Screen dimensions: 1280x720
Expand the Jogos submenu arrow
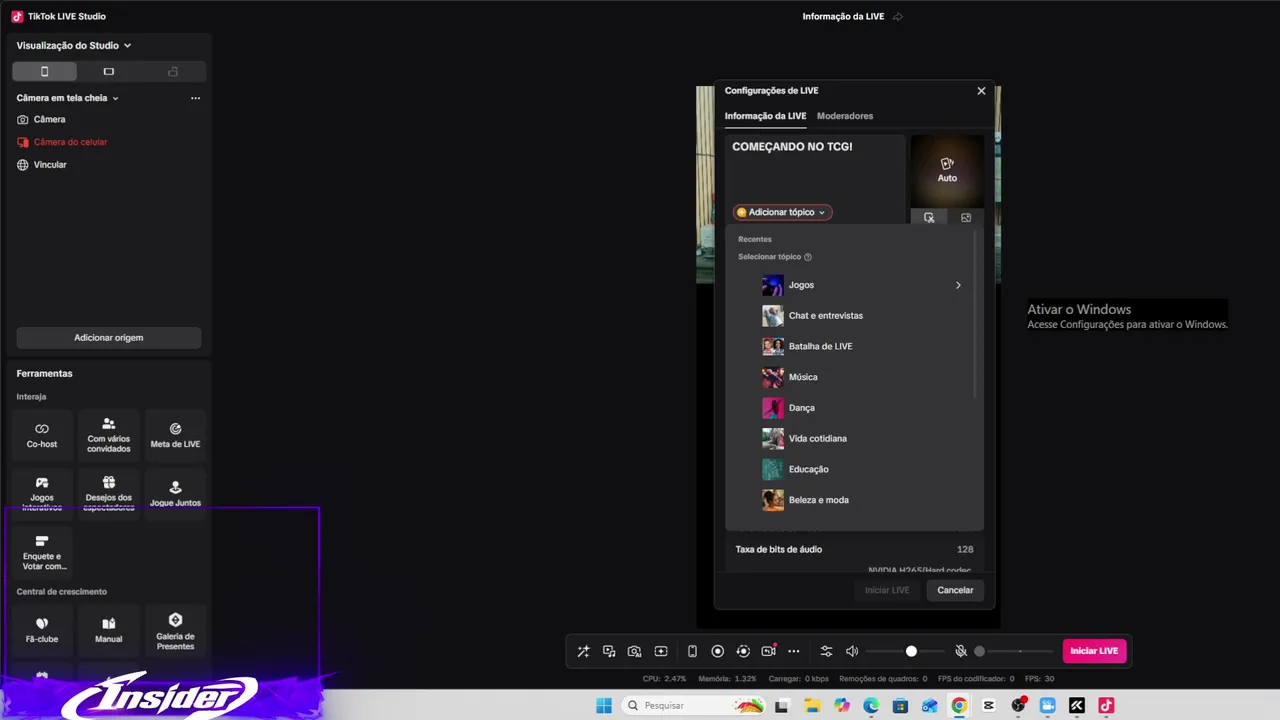(958, 285)
